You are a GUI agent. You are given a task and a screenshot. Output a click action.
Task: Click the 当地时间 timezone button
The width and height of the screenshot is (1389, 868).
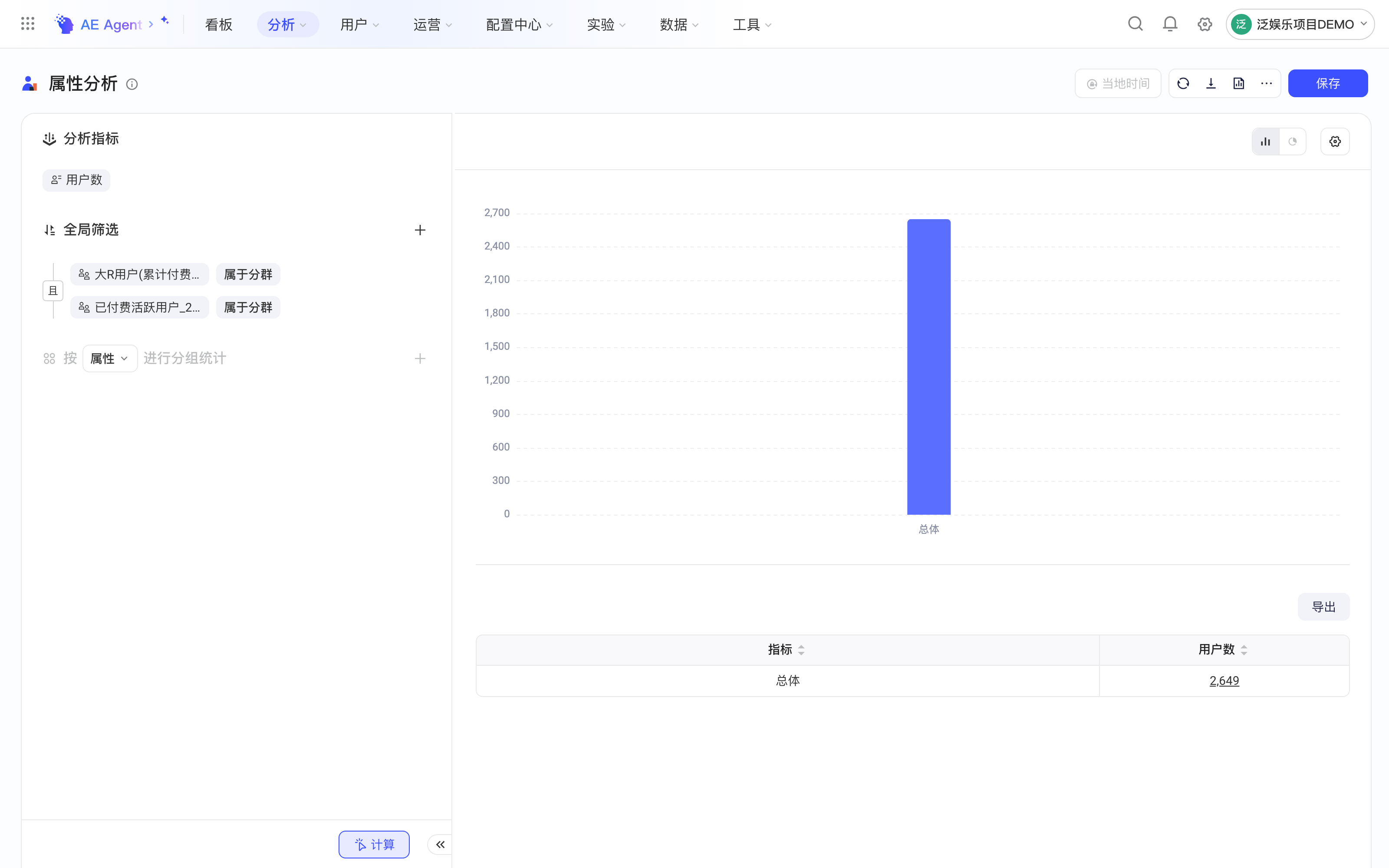point(1118,84)
